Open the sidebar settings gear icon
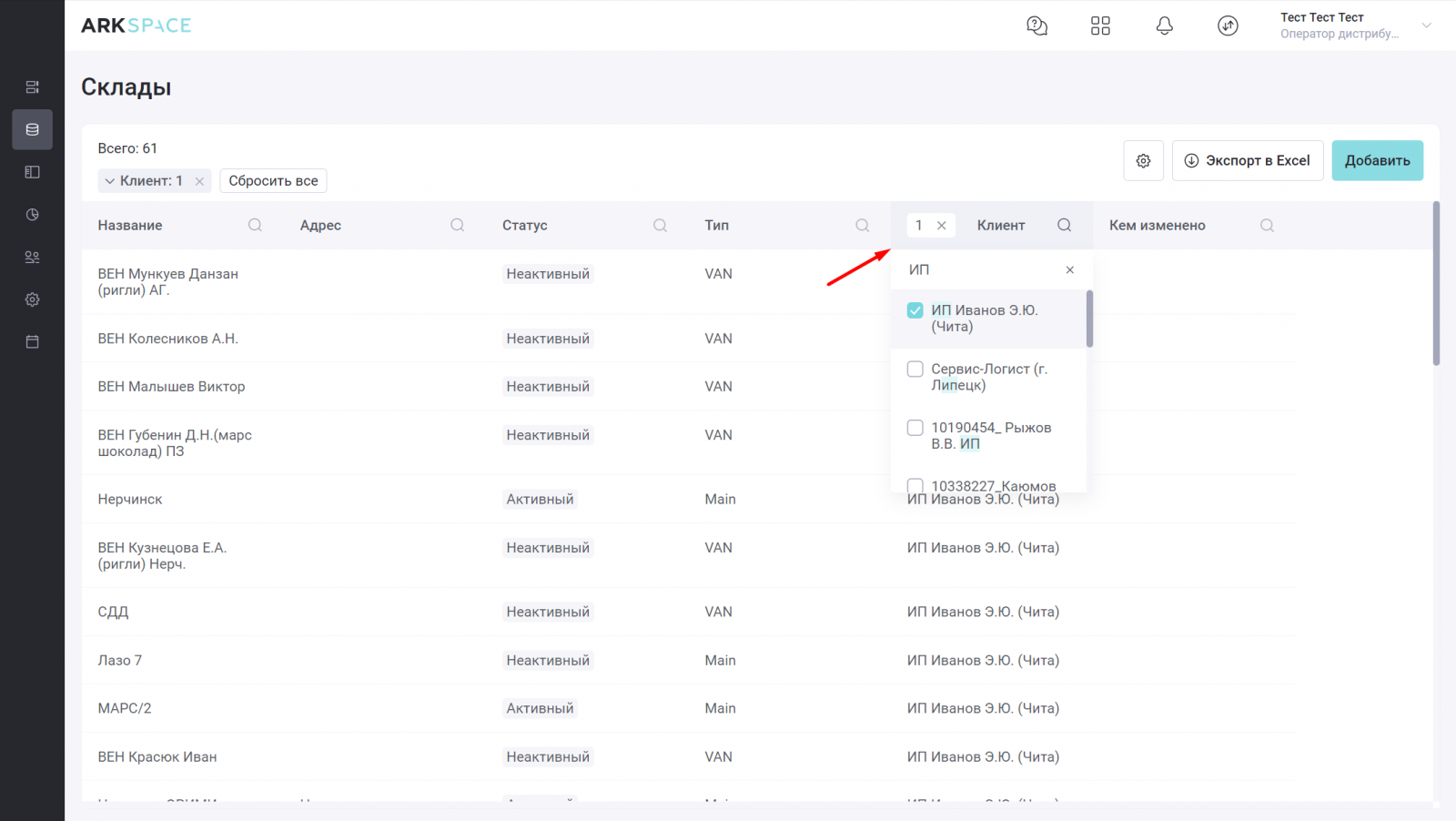Screen dimensions: 1456x821 tap(32, 299)
